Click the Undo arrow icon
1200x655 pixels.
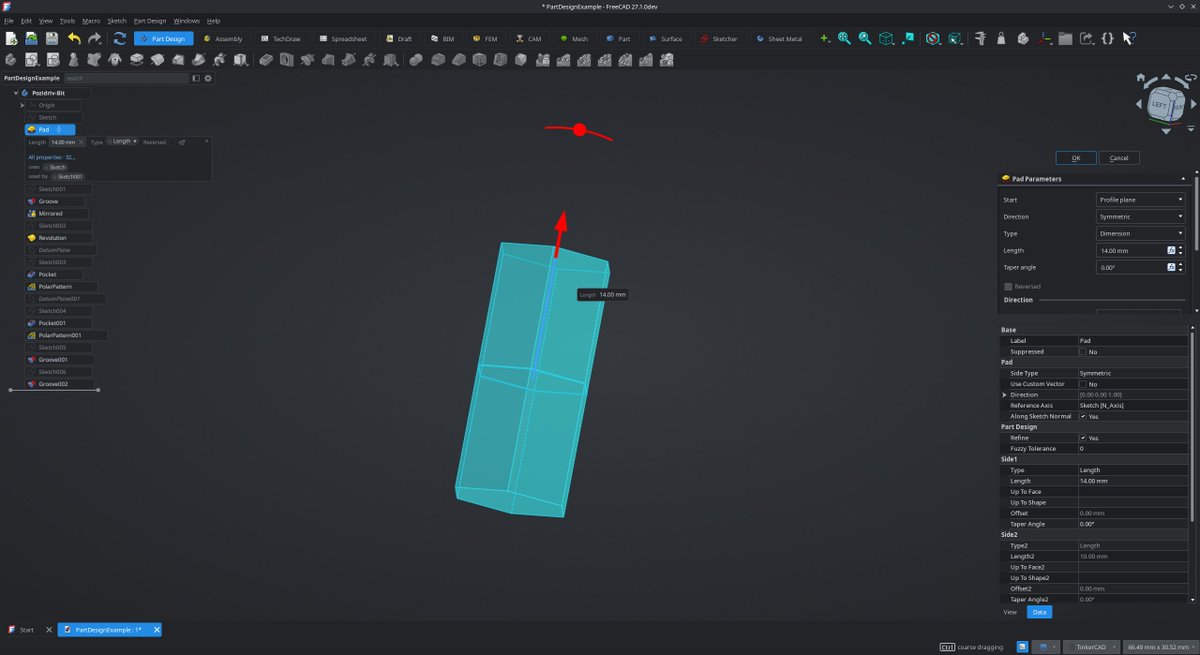[74, 38]
